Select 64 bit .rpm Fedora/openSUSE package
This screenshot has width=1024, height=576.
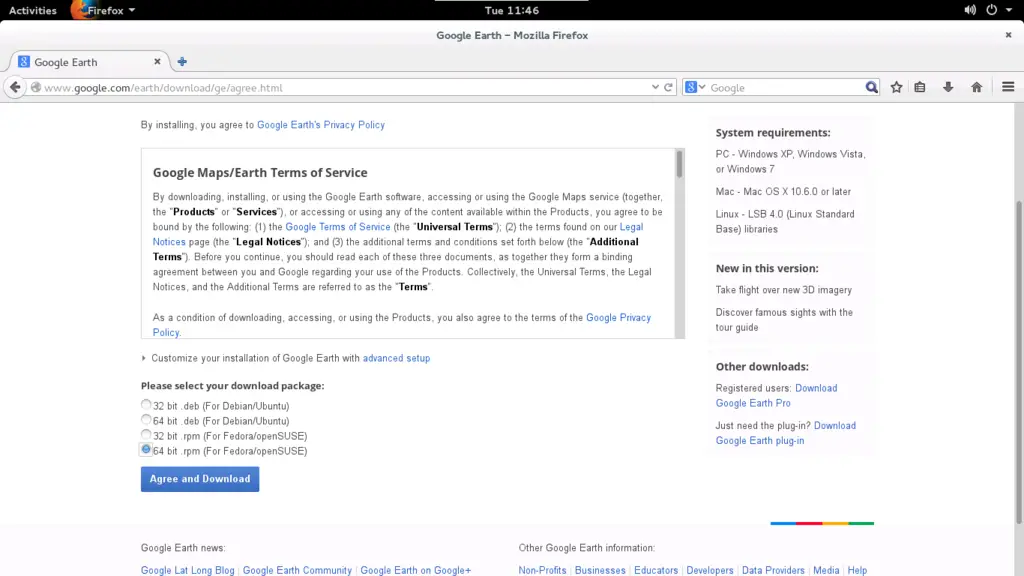(x=146, y=449)
